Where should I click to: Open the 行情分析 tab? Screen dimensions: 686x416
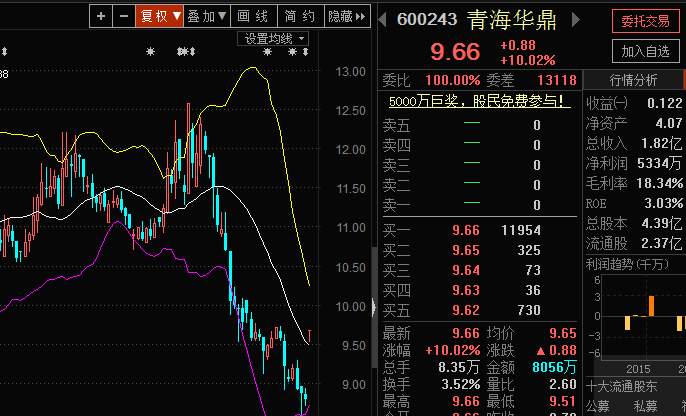[633, 80]
